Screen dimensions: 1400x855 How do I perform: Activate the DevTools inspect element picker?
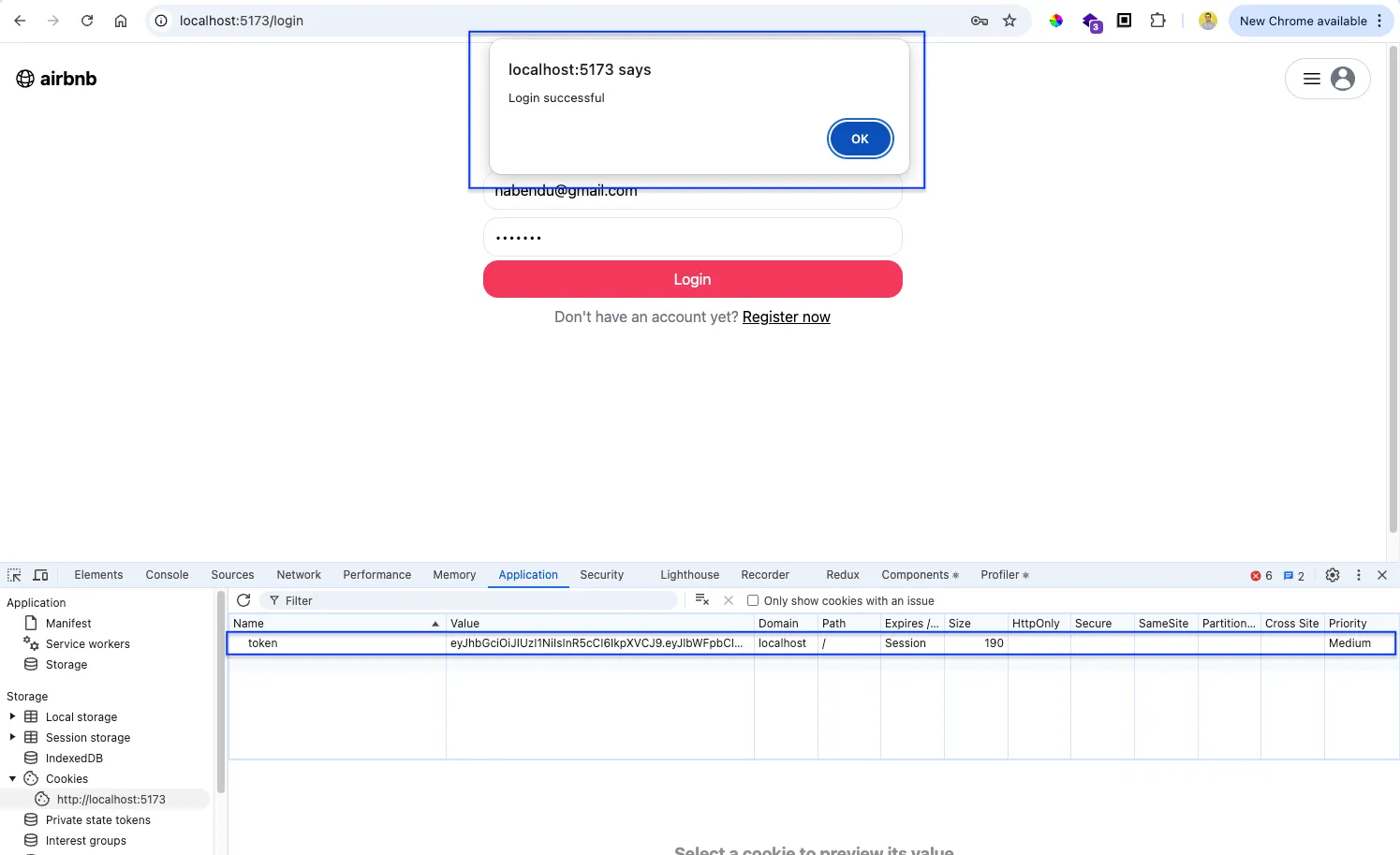(14, 575)
